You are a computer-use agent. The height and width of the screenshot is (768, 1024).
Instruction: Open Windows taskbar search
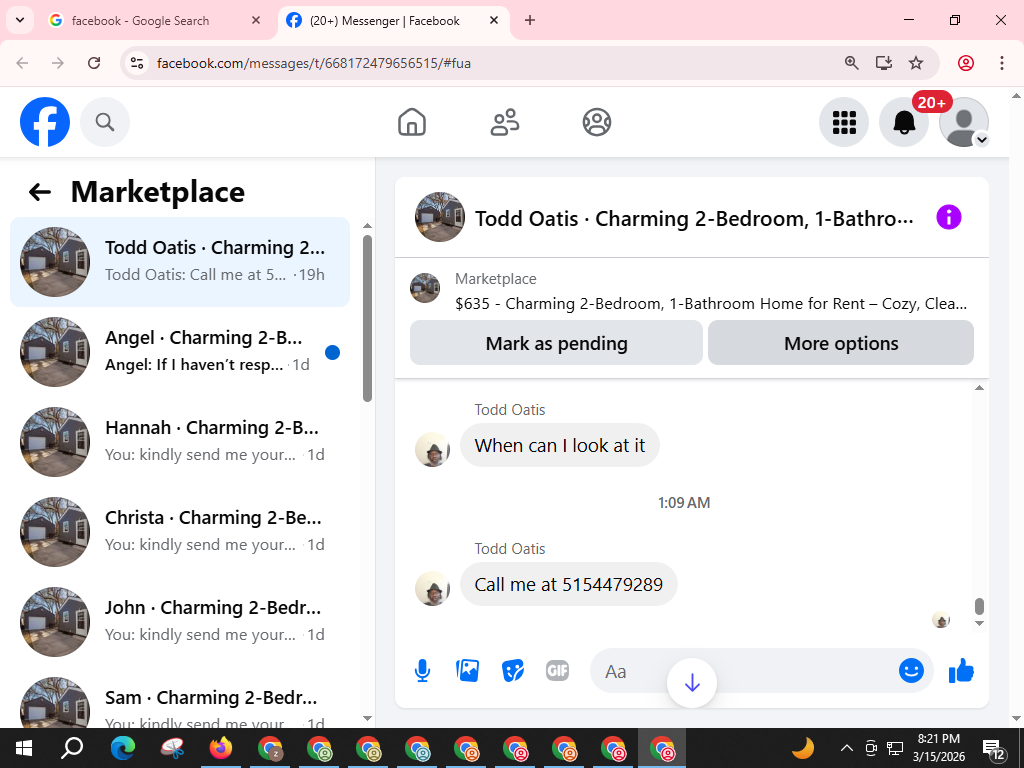[x=72, y=748]
